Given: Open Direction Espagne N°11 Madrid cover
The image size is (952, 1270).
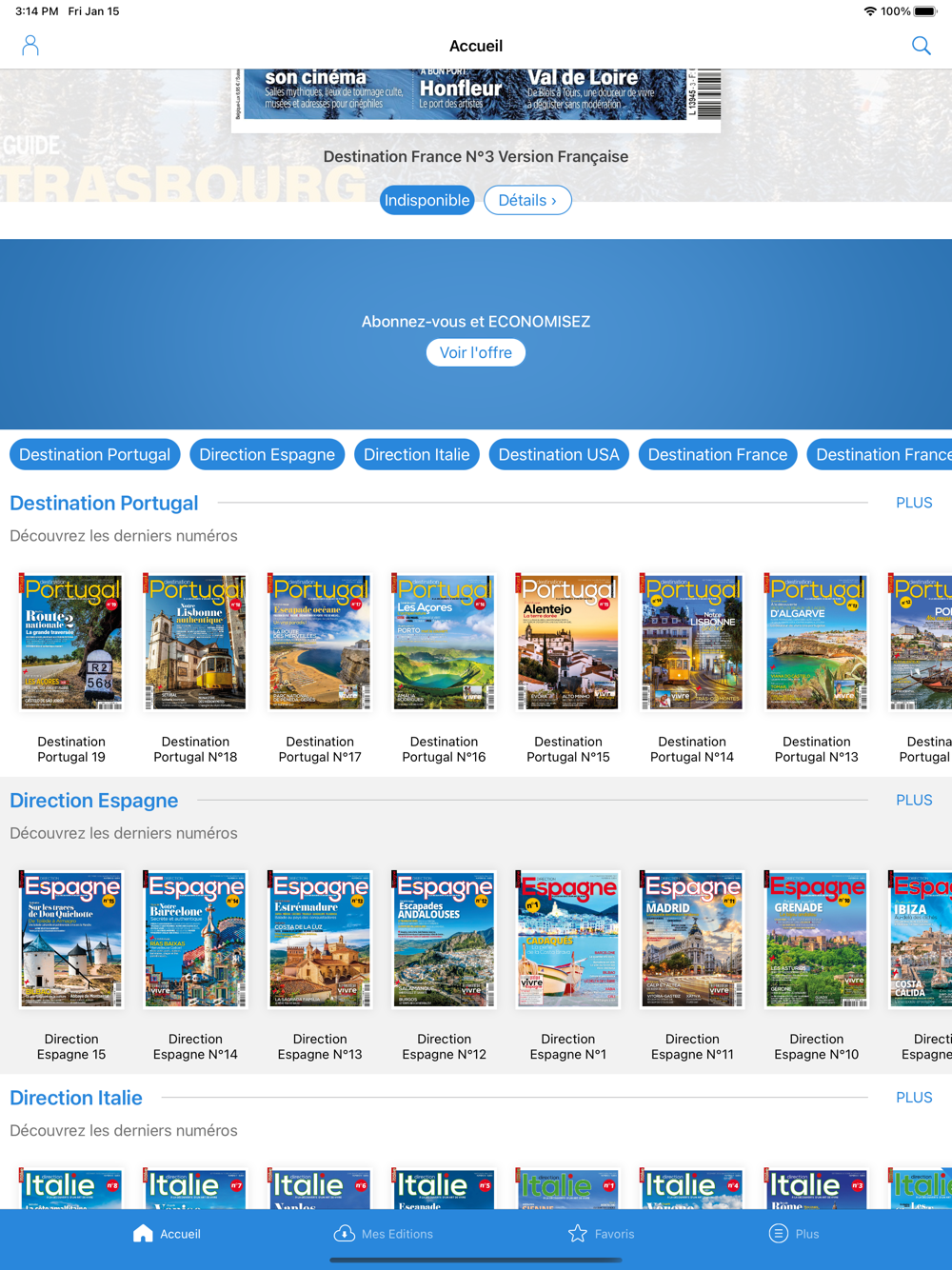Looking at the screenshot, I should click(692, 939).
